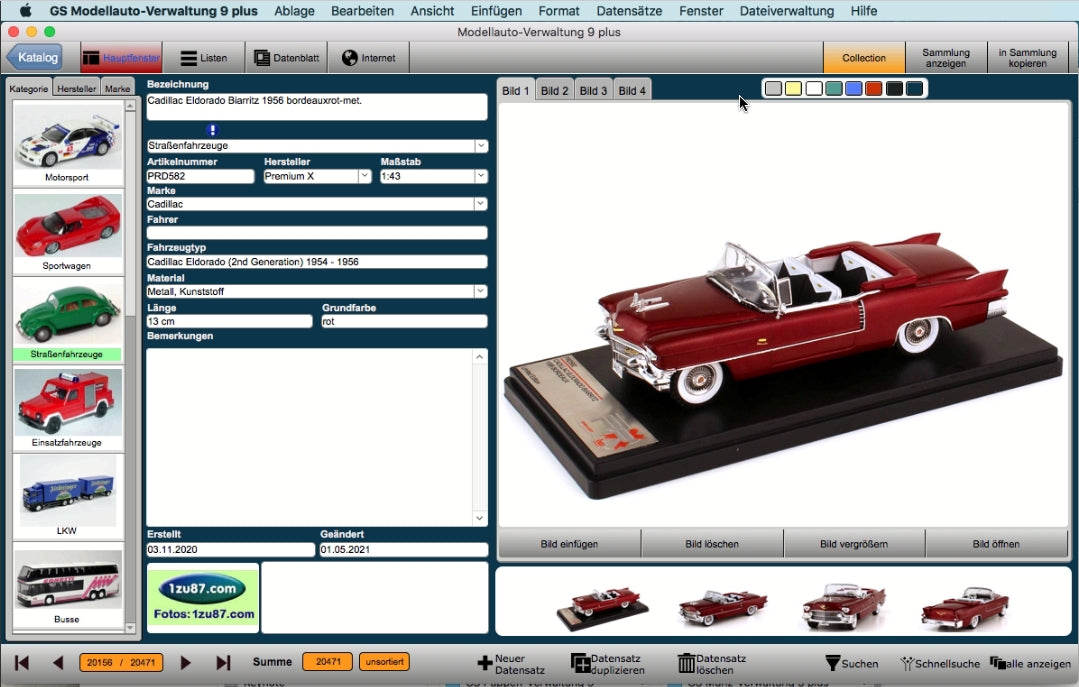Screen dimensions: 1079x687
Task: Select the yellow background color swatch
Action: point(793,89)
